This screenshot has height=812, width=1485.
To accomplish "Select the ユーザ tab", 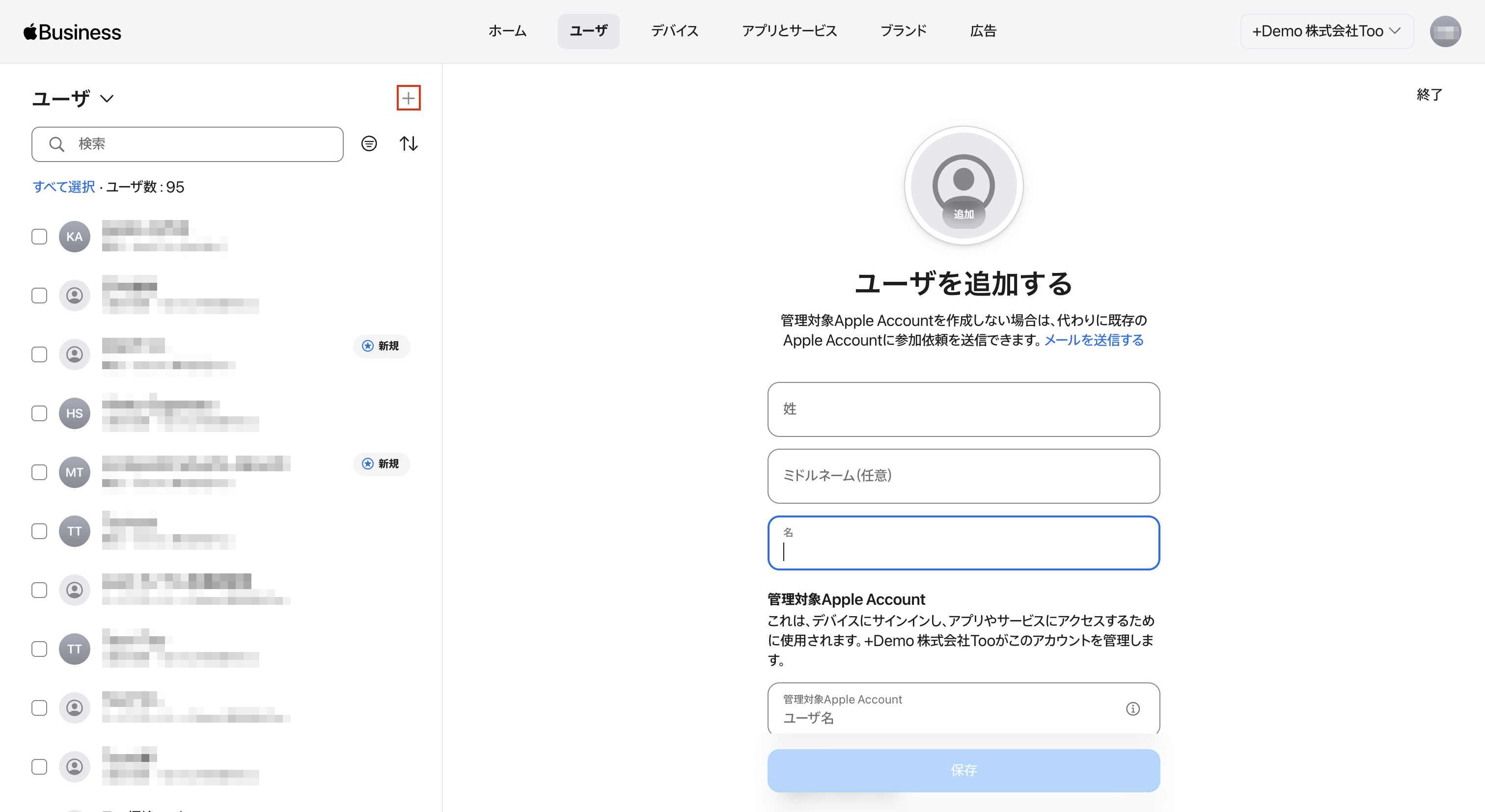I will click(589, 31).
